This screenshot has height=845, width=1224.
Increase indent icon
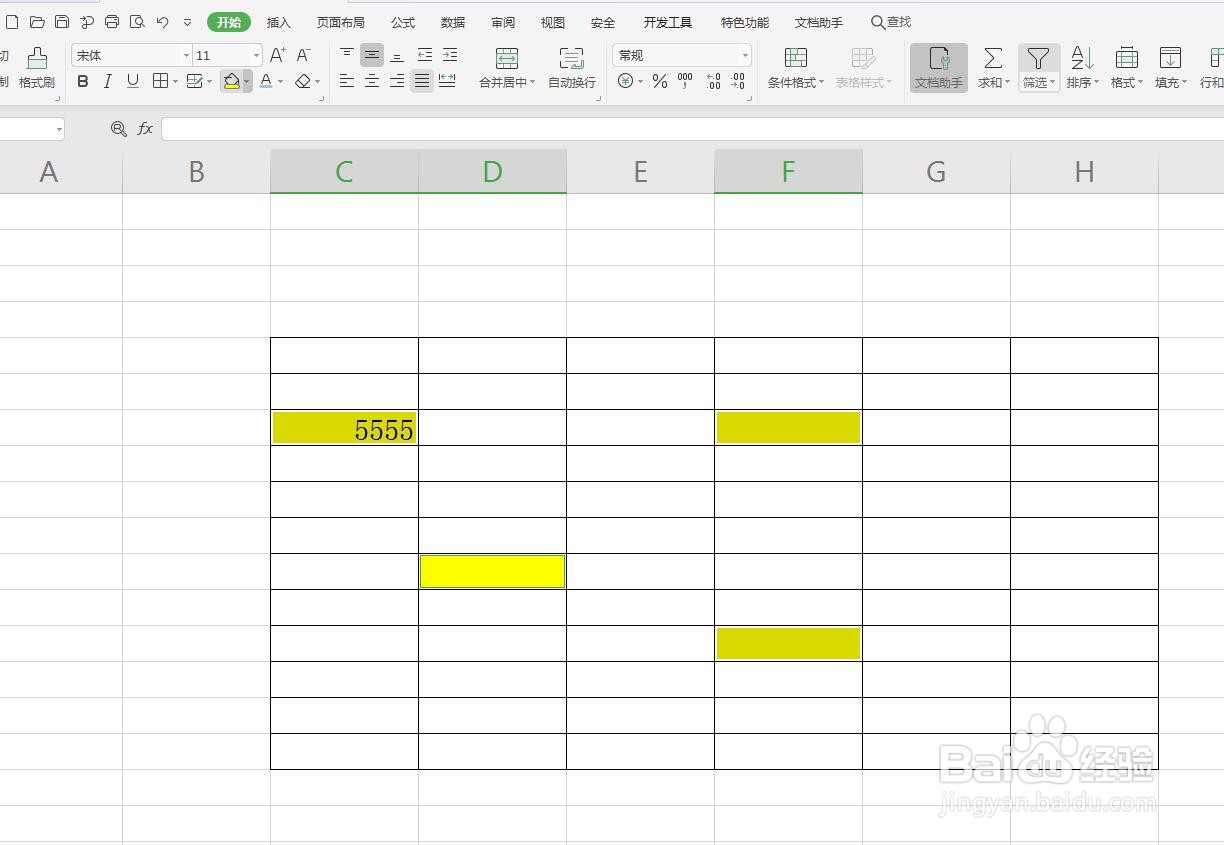tap(450, 55)
